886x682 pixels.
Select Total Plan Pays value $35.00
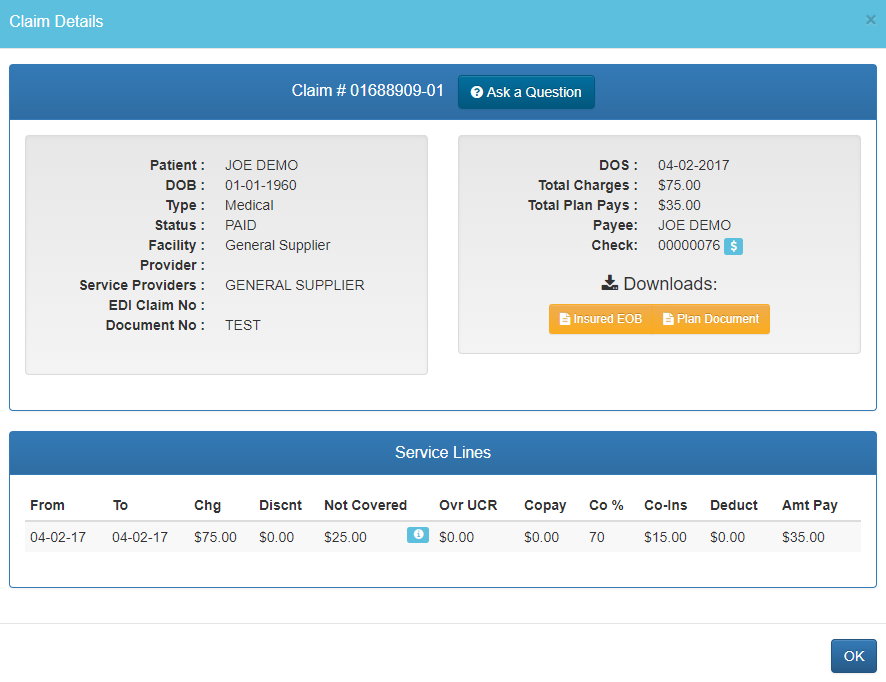point(679,205)
